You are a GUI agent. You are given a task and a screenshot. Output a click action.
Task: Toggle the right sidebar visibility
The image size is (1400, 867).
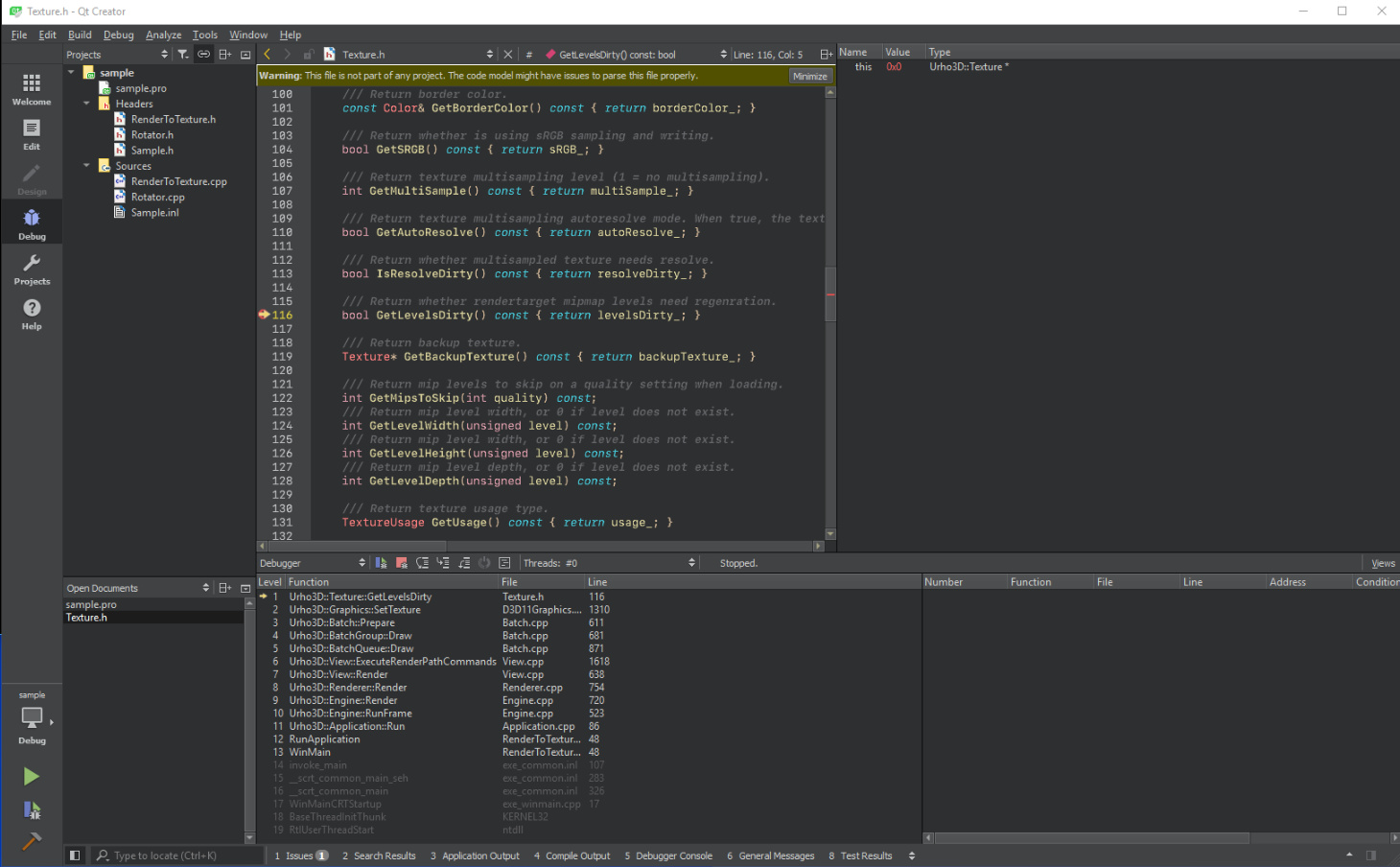pyautogui.click(x=1371, y=855)
